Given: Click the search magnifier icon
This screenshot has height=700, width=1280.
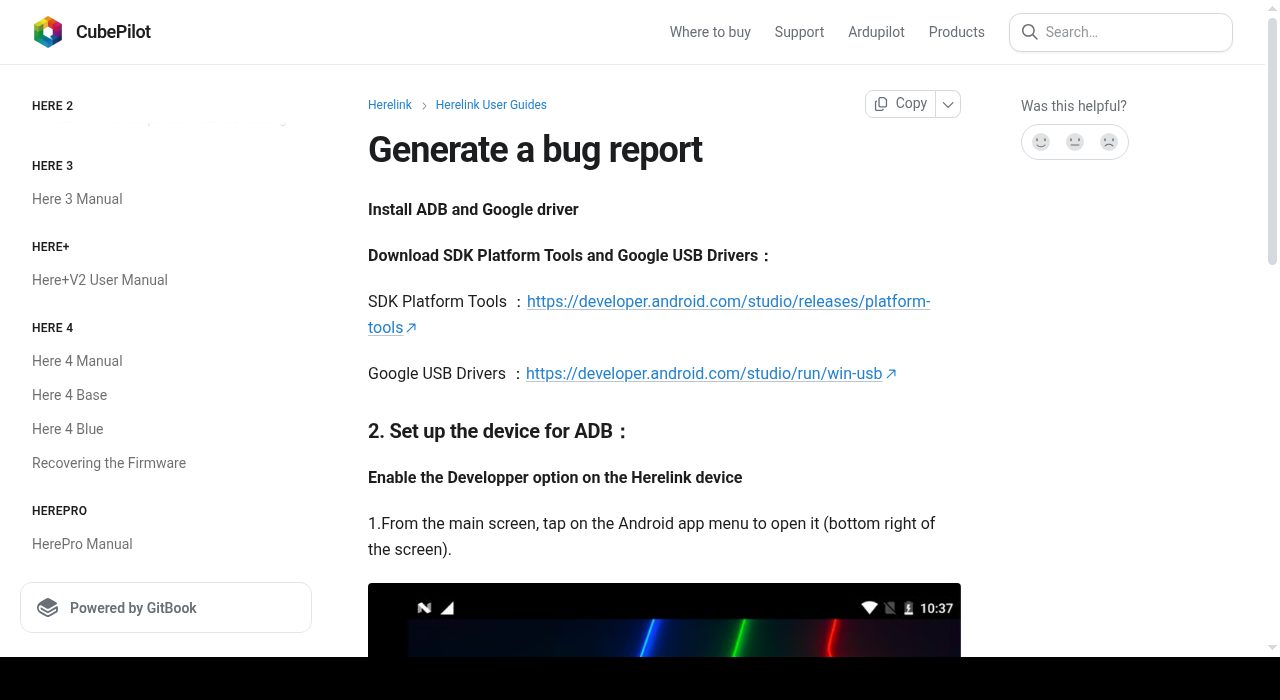Looking at the screenshot, I should click(1030, 32).
